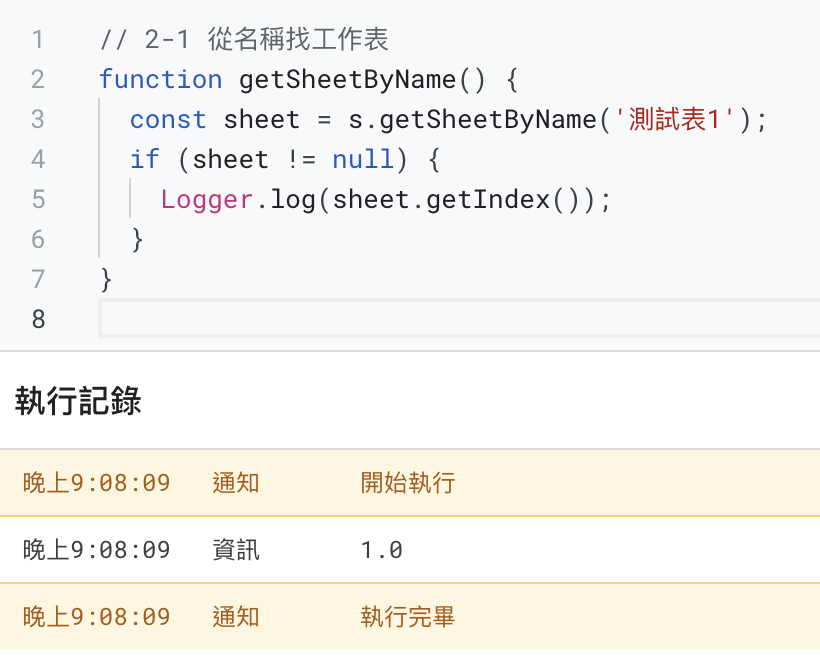Click the 資訊 level label in the log

236,550
